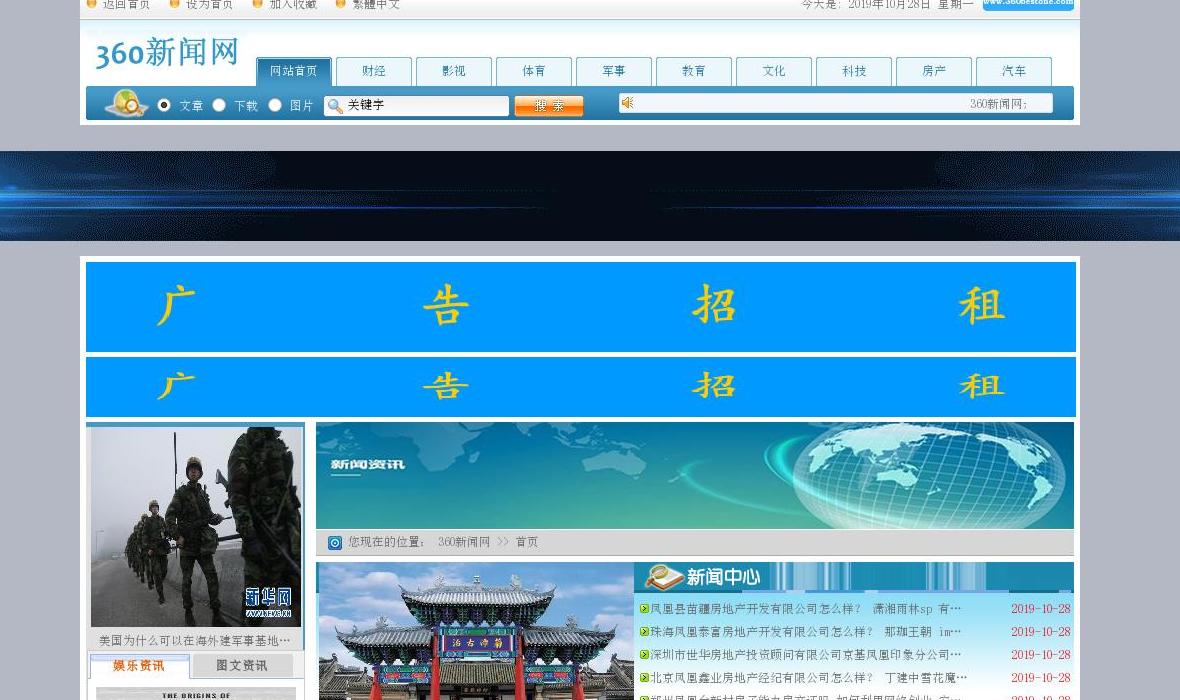Click the orange 搜索 button
Image resolution: width=1180 pixels, height=700 pixels.
(x=549, y=106)
